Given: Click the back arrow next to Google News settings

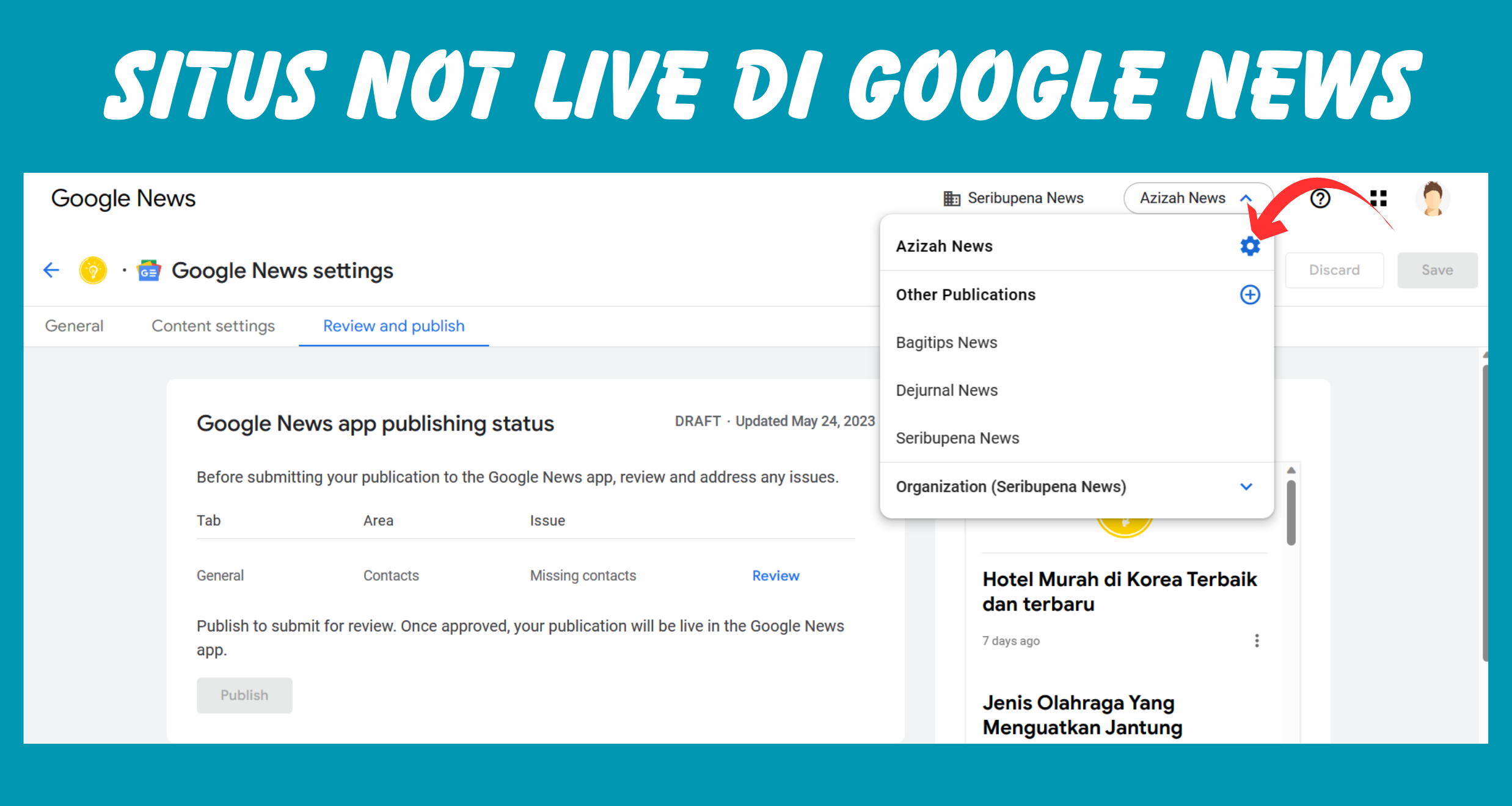Looking at the screenshot, I should tap(51, 270).
